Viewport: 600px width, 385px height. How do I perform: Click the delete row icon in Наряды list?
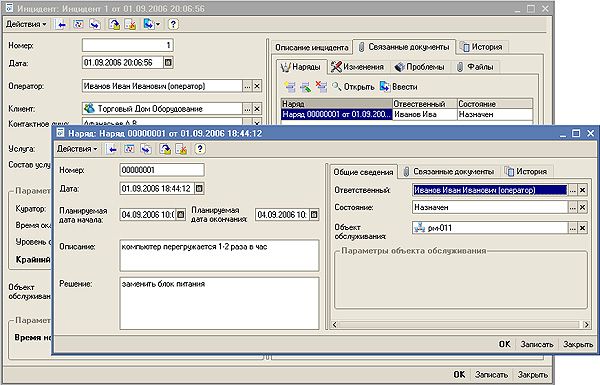(321, 87)
